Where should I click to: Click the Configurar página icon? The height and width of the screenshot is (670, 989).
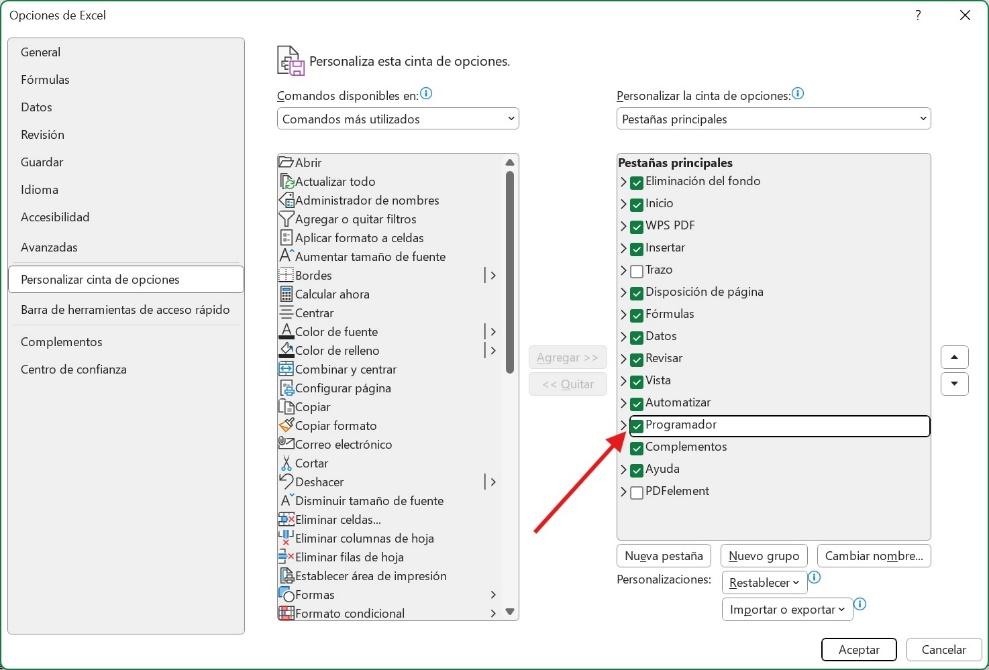pyautogui.click(x=286, y=388)
